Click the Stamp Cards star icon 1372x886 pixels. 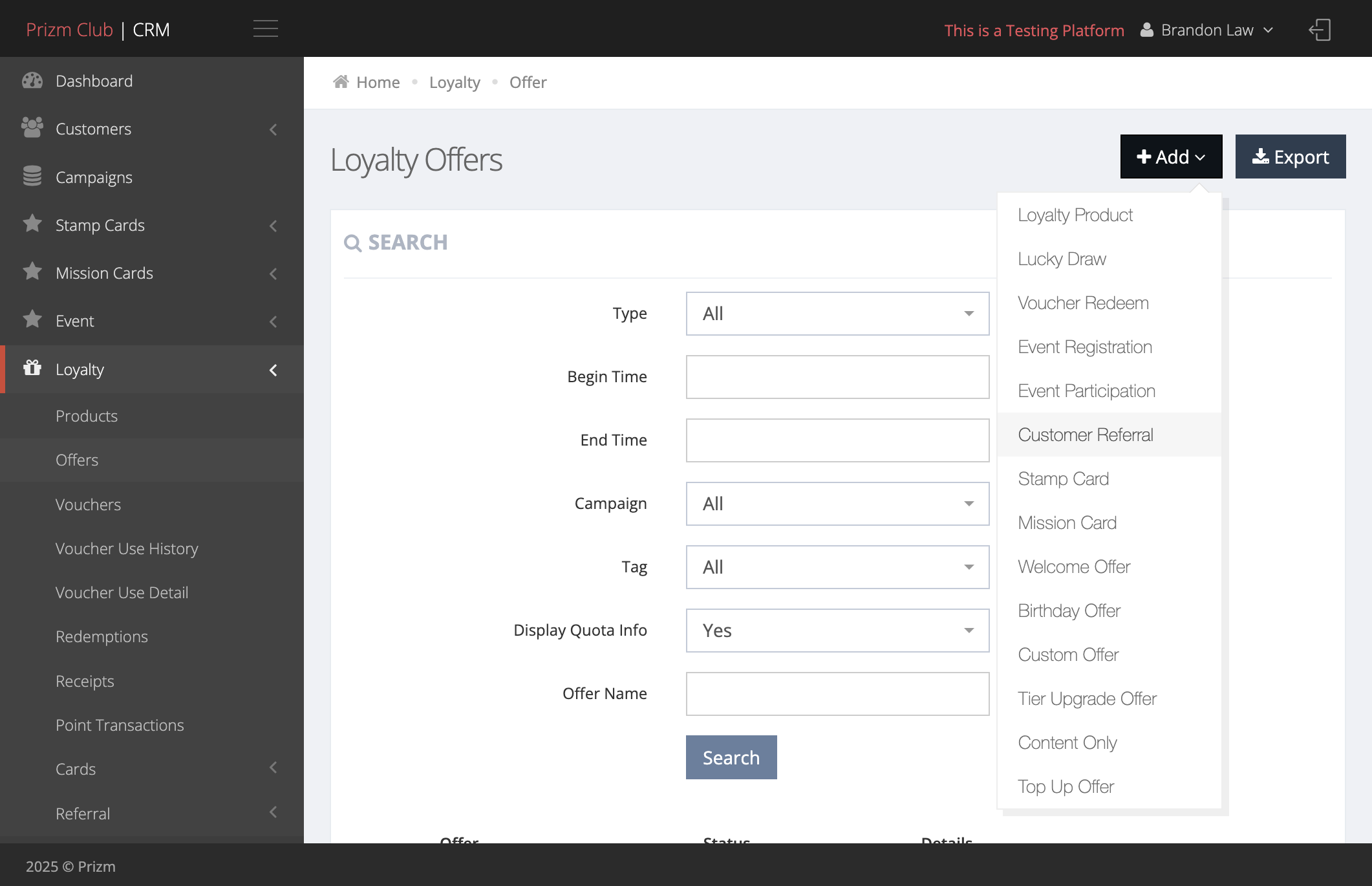32,224
